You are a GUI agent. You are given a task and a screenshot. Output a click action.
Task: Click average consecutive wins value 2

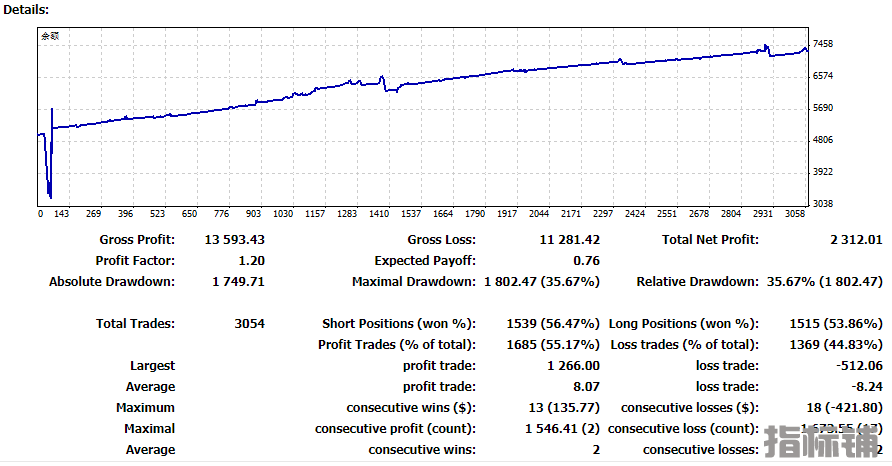(x=596, y=451)
